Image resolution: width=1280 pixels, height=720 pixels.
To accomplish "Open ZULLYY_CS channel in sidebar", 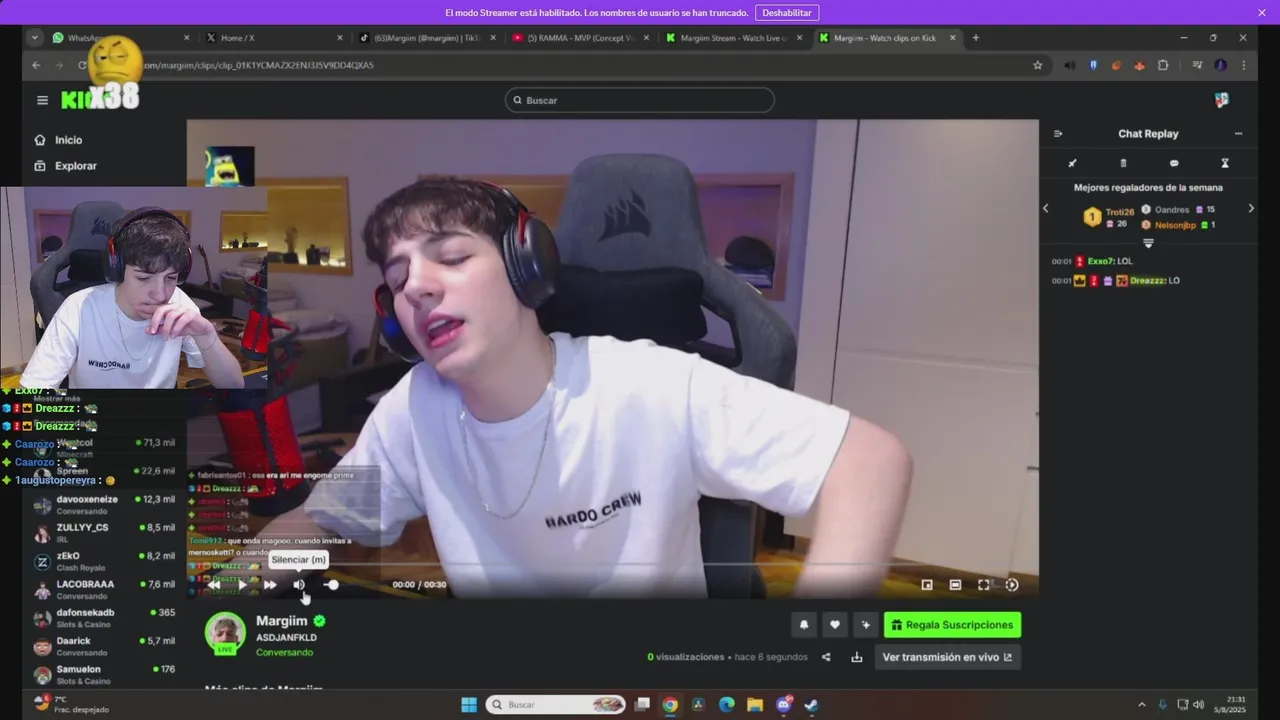I will (104, 533).
